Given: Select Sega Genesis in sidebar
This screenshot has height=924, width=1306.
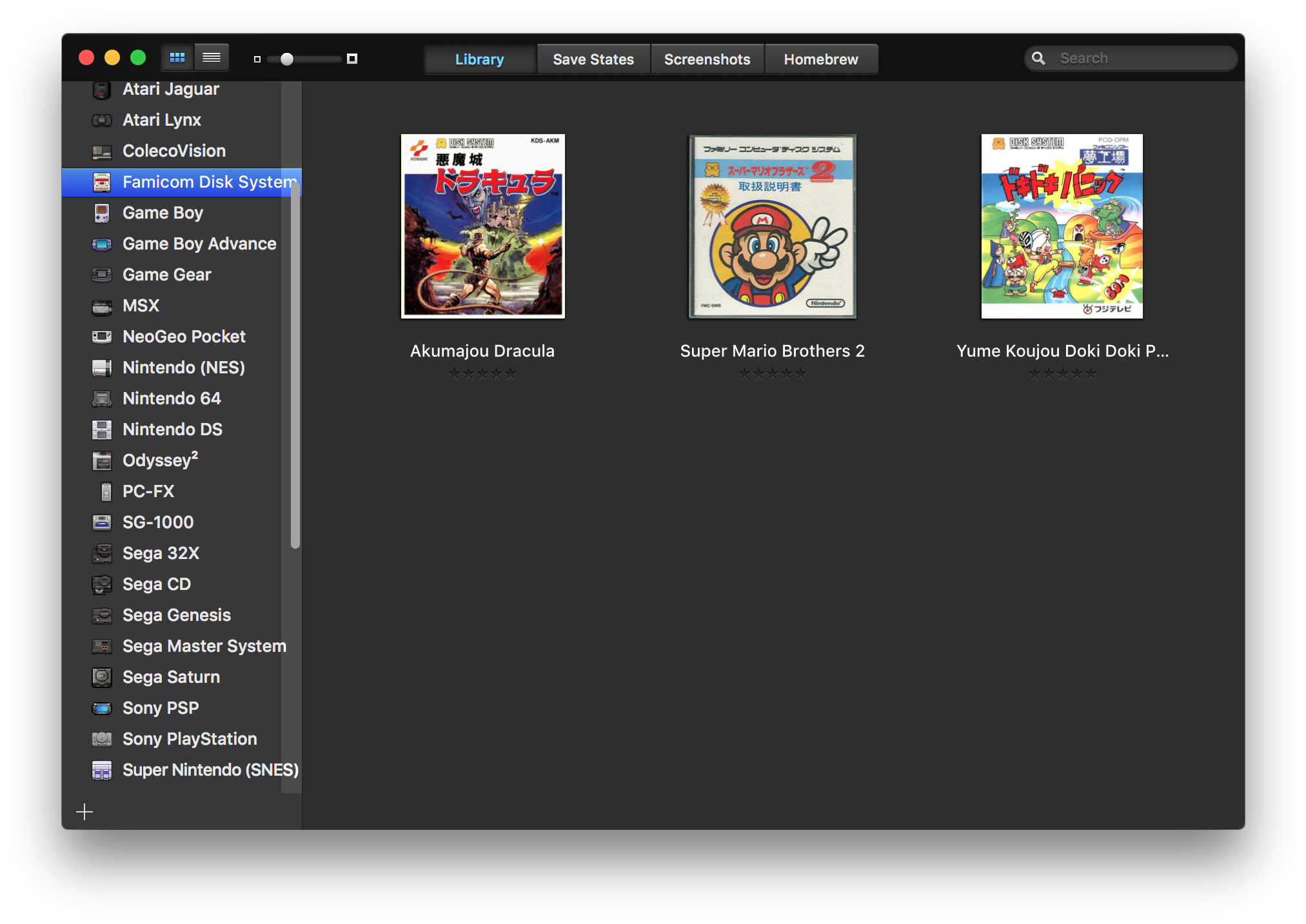Looking at the screenshot, I should click(x=176, y=615).
